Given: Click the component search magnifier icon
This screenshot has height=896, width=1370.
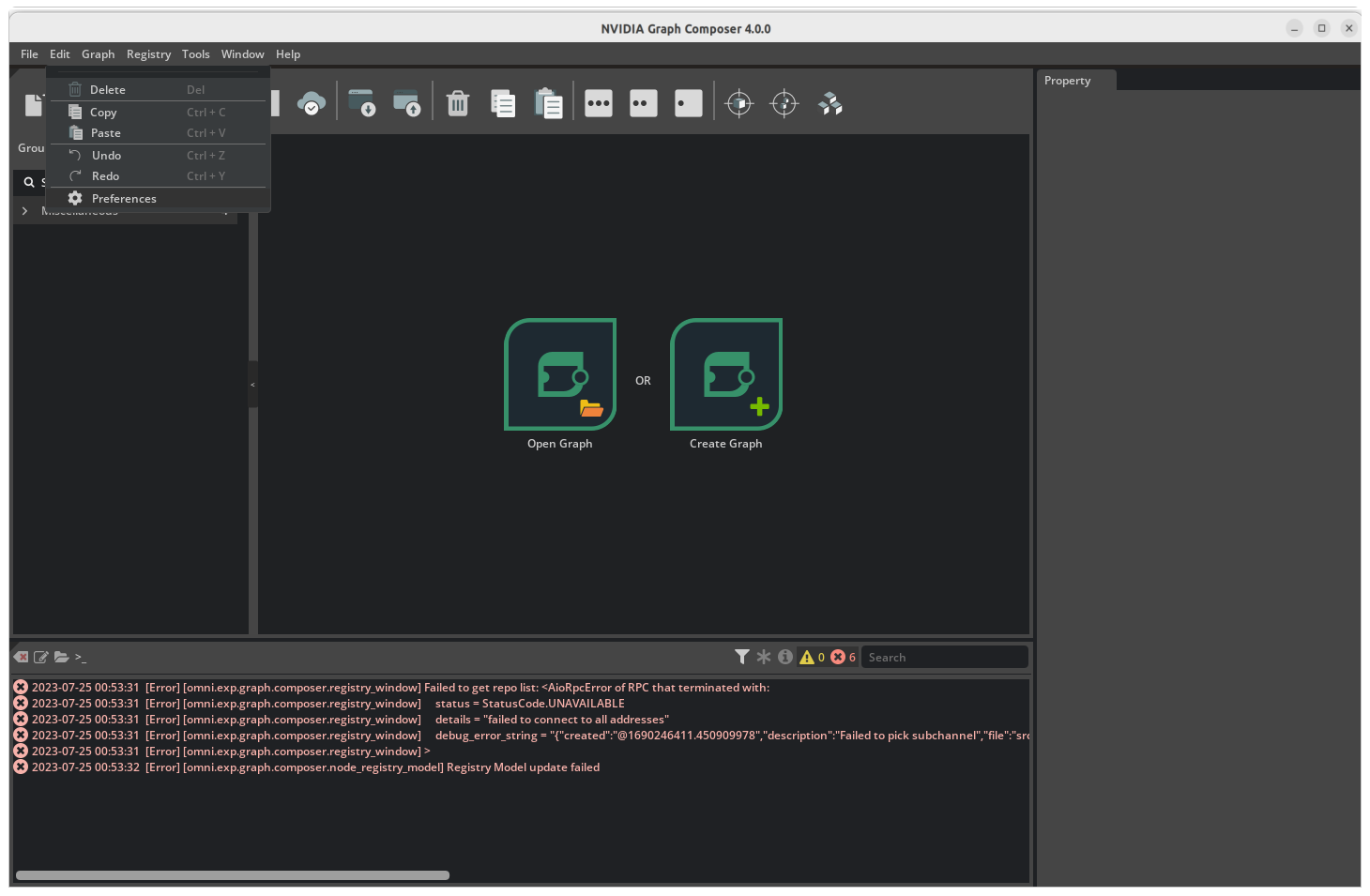Looking at the screenshot, I should tap(29, 182).
